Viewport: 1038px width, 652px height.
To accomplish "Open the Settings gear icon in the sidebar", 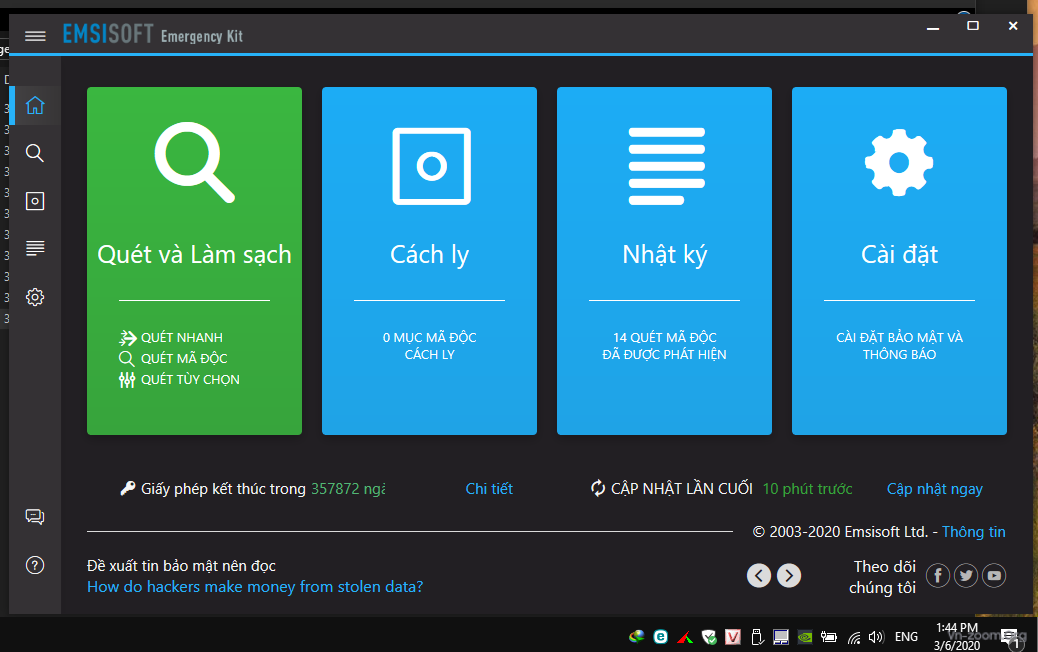I will pyautogui.click(x=35, y=297).
